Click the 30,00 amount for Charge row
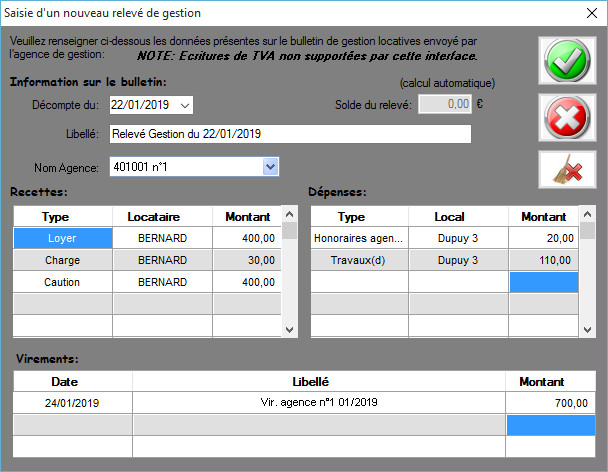Viewport: 608px width, 472px height. click(x=247, y=260)
